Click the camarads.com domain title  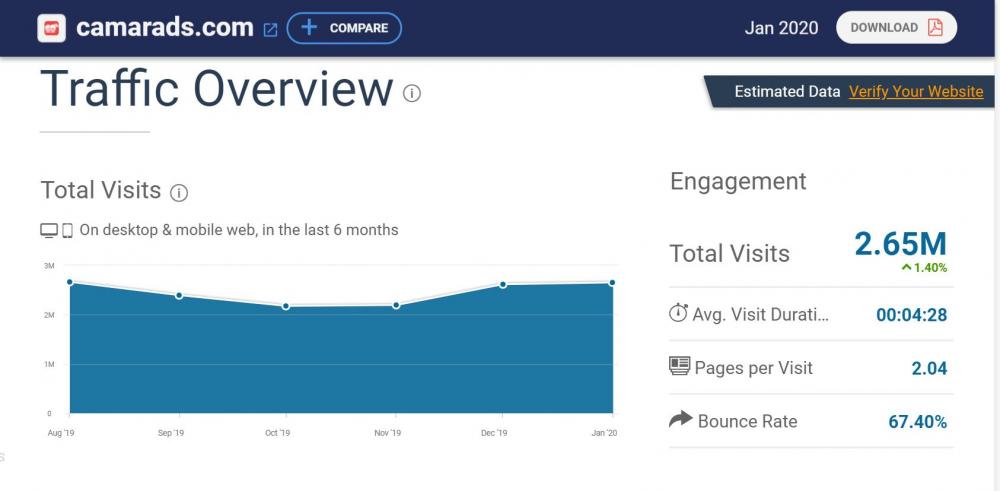[x=165, y=27]
